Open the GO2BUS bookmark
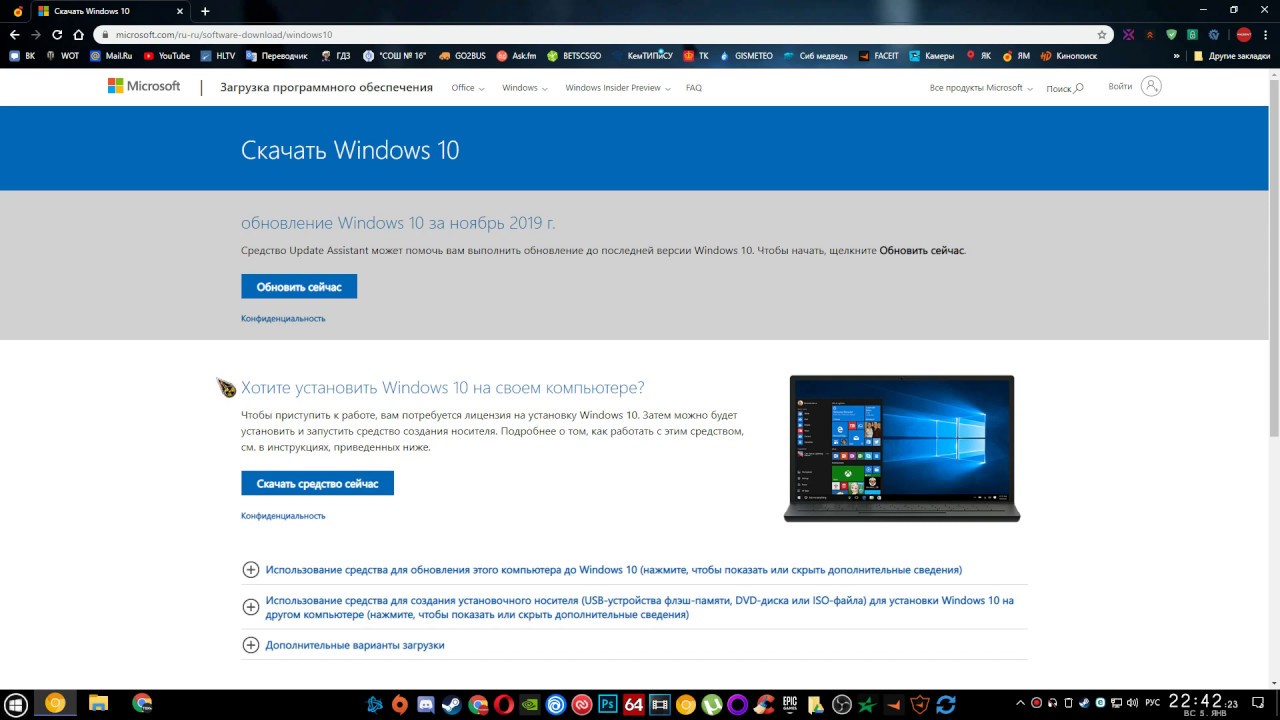Screen dimensions: 1280x720 point(462,56)
